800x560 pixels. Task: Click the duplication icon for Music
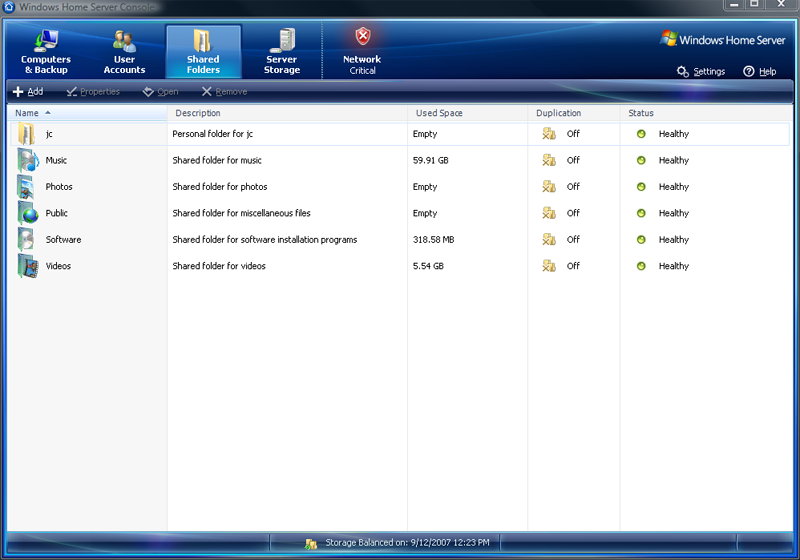coord(549,160)
